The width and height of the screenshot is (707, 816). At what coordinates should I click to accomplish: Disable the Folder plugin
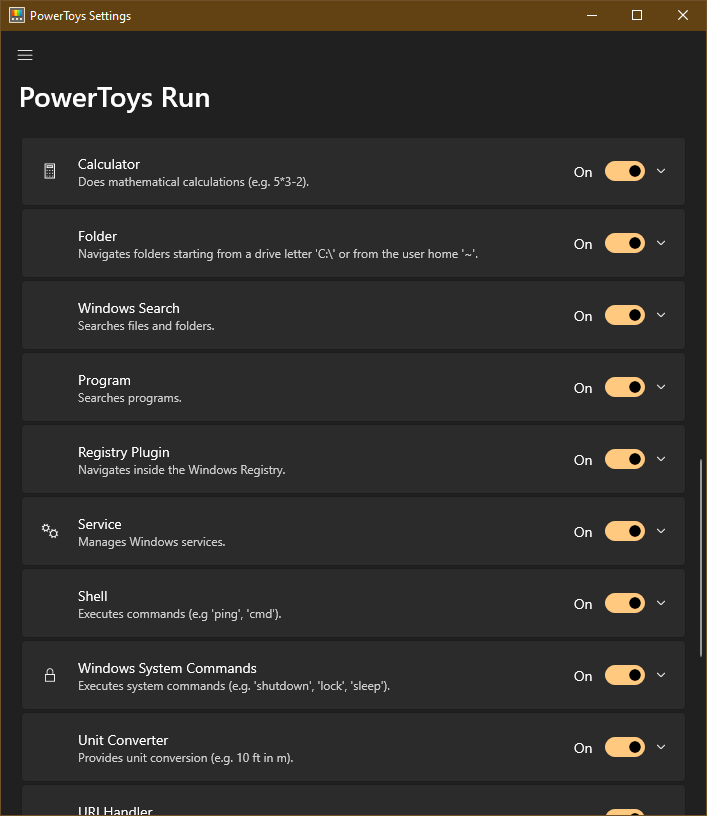[624, 243]
